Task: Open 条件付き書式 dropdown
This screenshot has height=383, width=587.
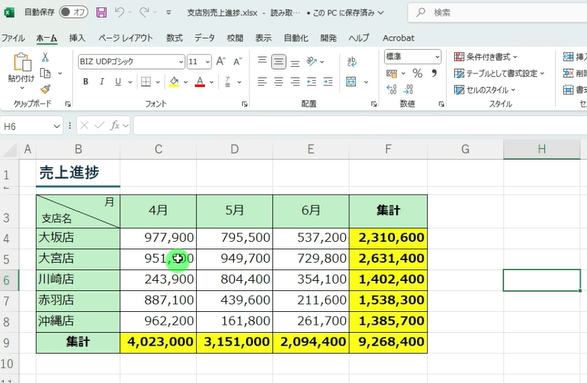Action: click(x=486, y=57)
